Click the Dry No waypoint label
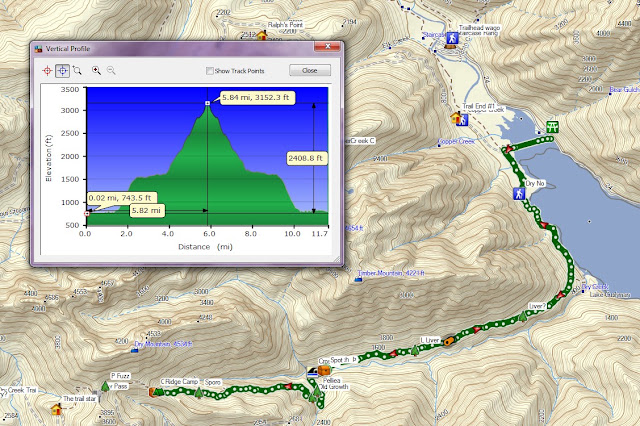This screenshot has height=426, width=640. coord(534,184)
